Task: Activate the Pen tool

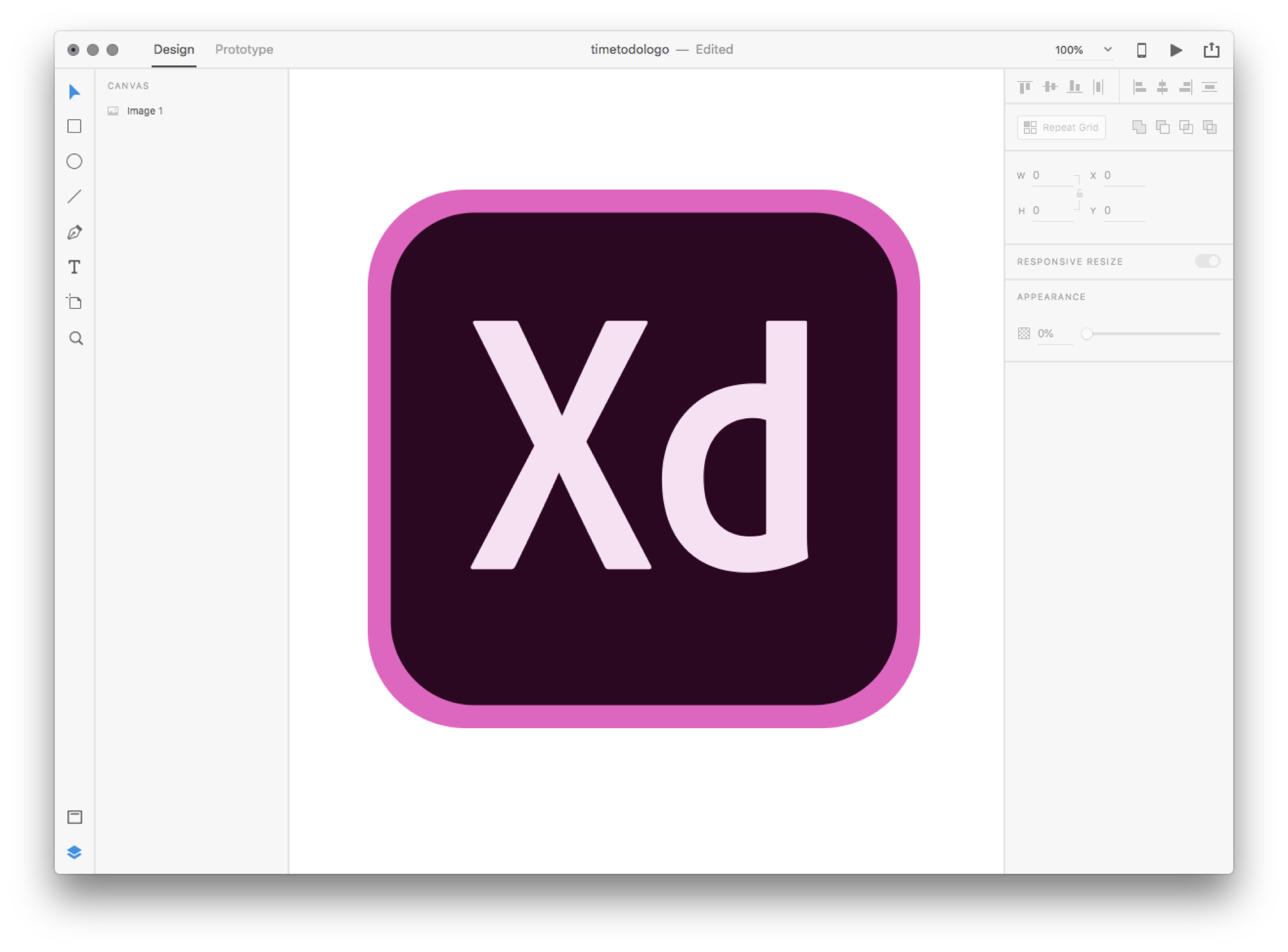Action: [74, 232]
